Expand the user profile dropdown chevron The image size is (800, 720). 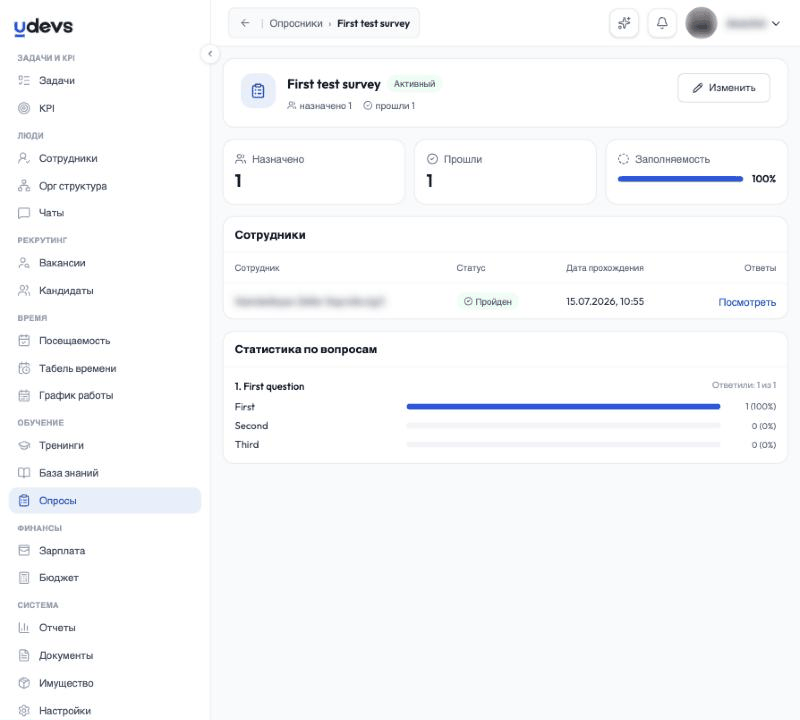(x=776, y=23)
